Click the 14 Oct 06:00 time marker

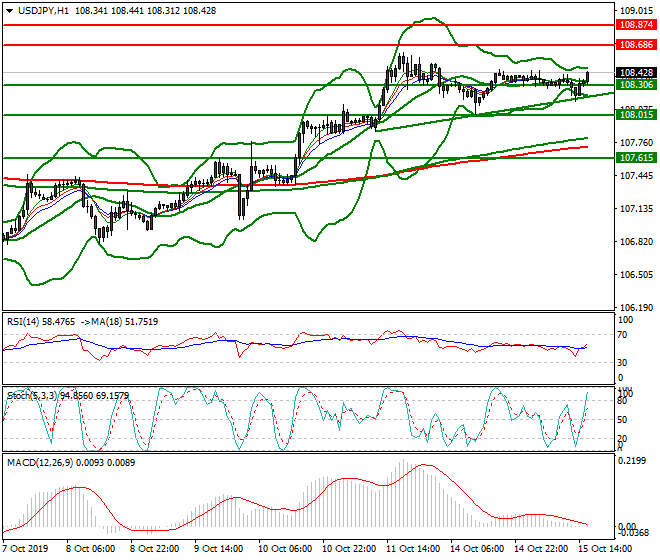477,549
